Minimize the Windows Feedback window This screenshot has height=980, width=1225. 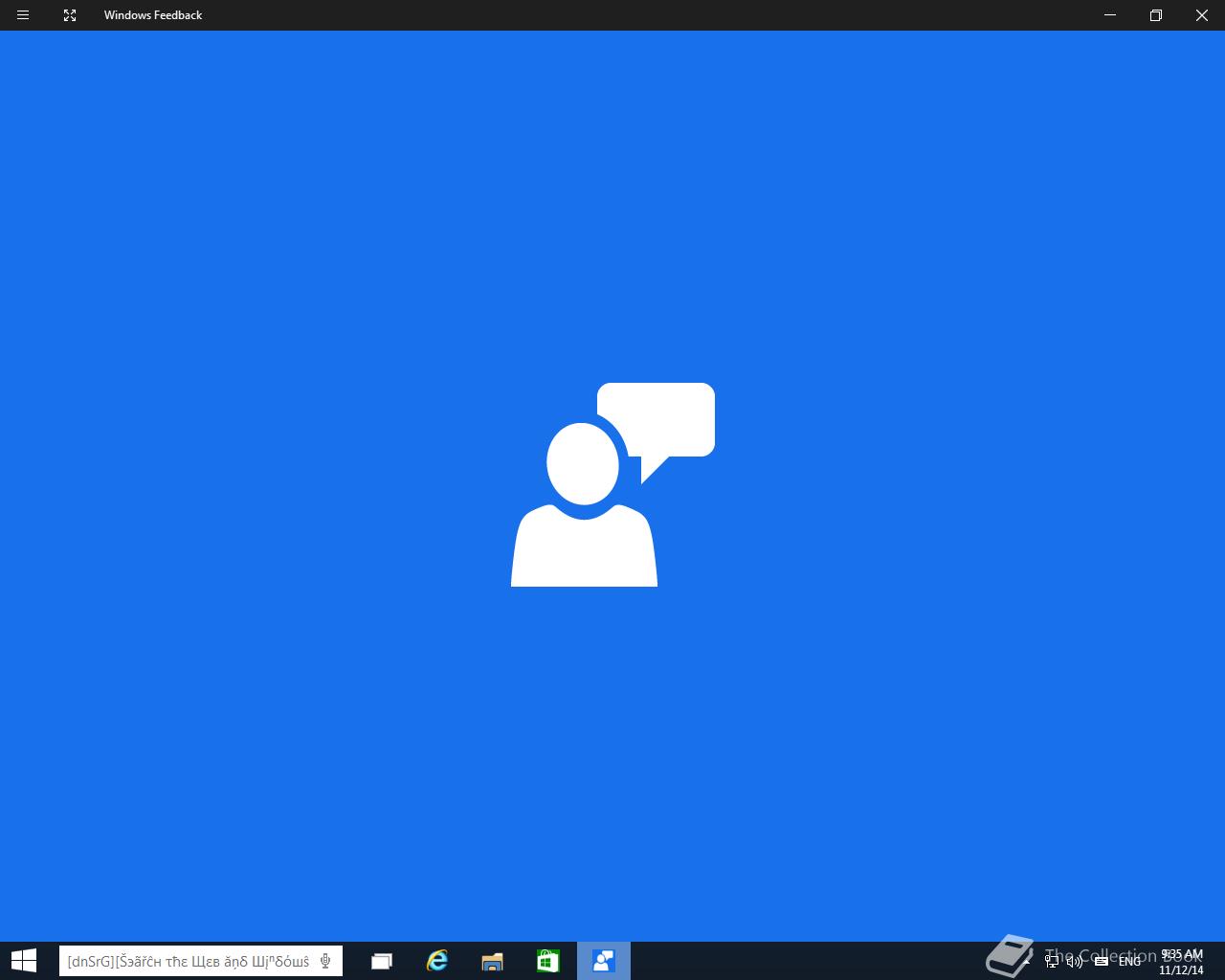tap(1110, 15)
